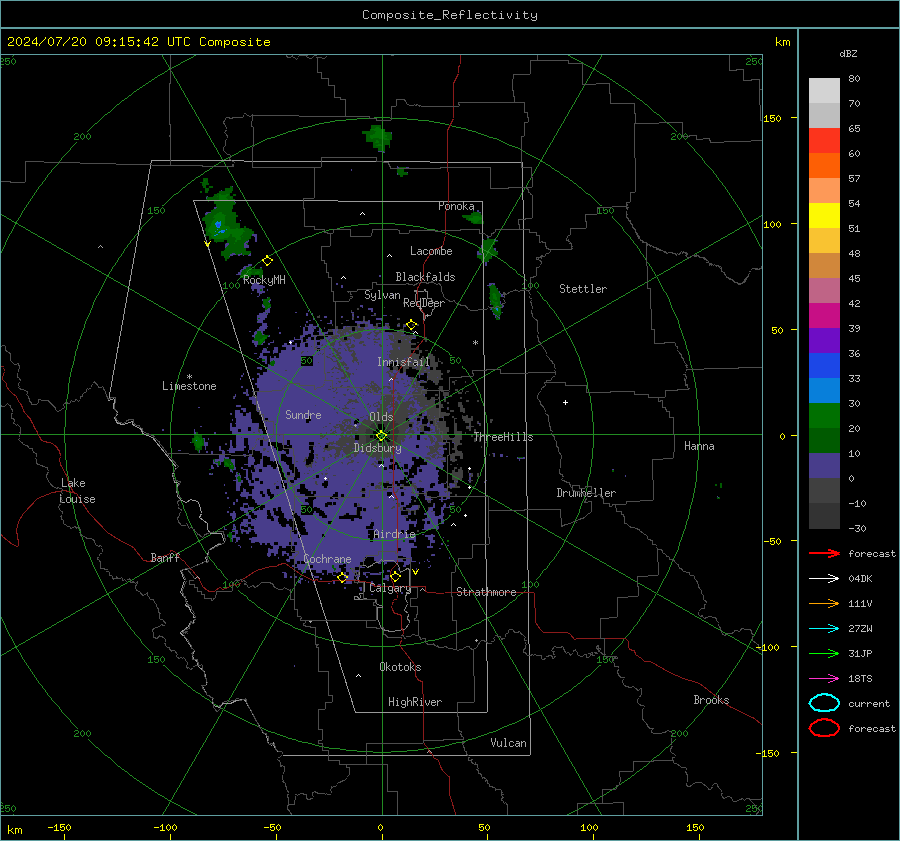Screen dimensions: 900x841
Task: Click the dBZ legend heading
Action: click(x=848, y=54)
